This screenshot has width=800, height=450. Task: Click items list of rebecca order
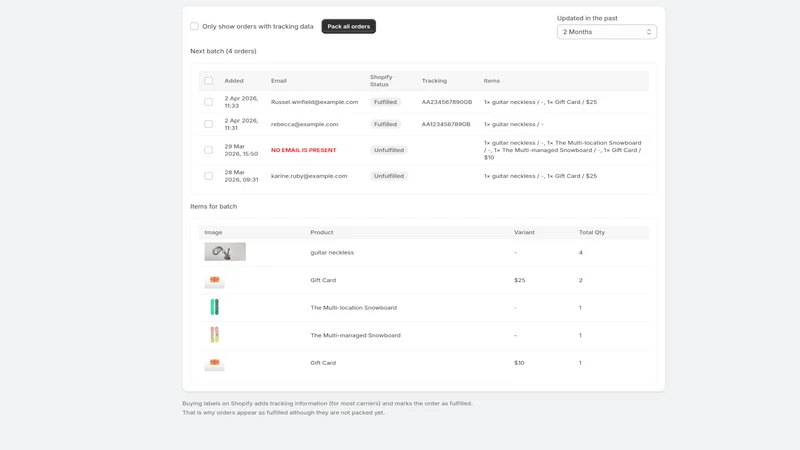[513, 124]
